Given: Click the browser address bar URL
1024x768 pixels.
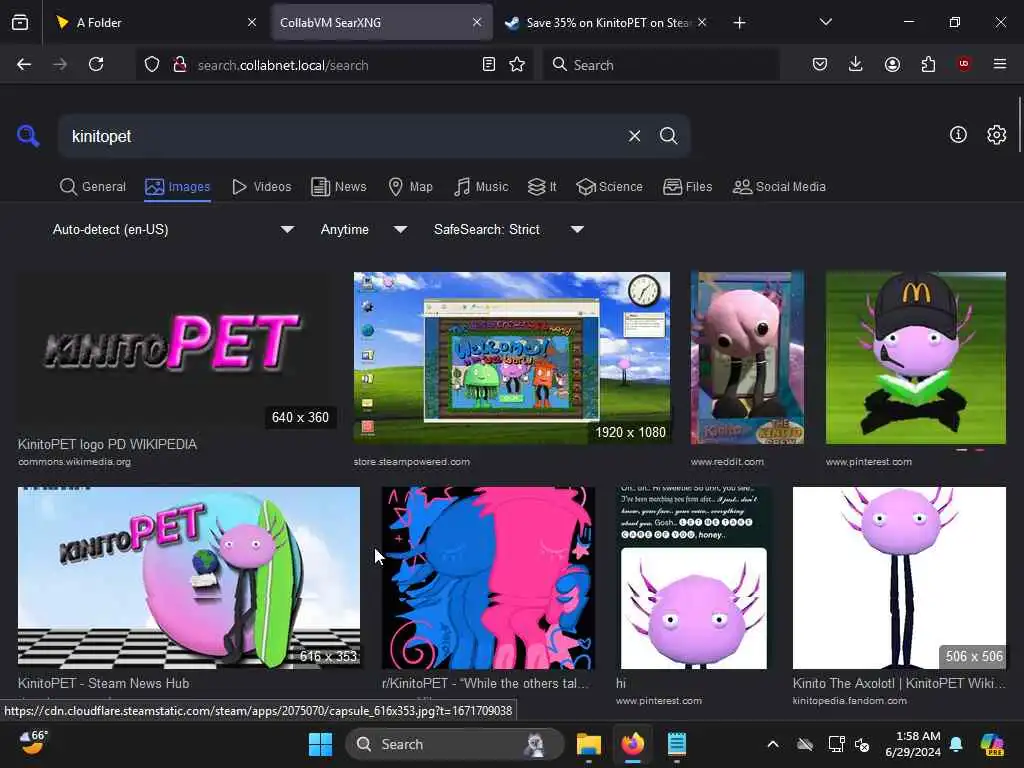Looking at the screenshot, I should pos(282,65).
